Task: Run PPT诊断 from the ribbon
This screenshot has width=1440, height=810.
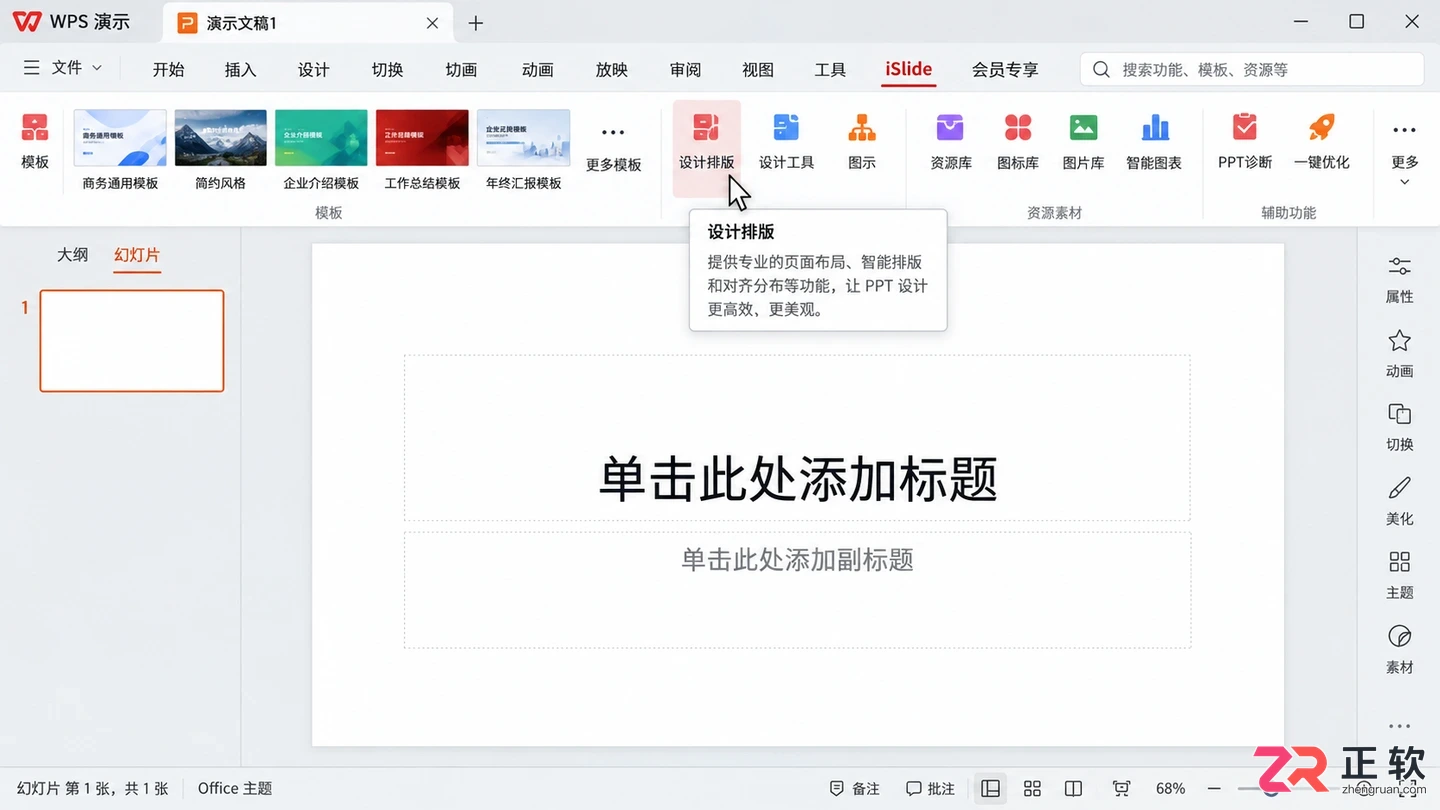Action: pos(1245,141)
